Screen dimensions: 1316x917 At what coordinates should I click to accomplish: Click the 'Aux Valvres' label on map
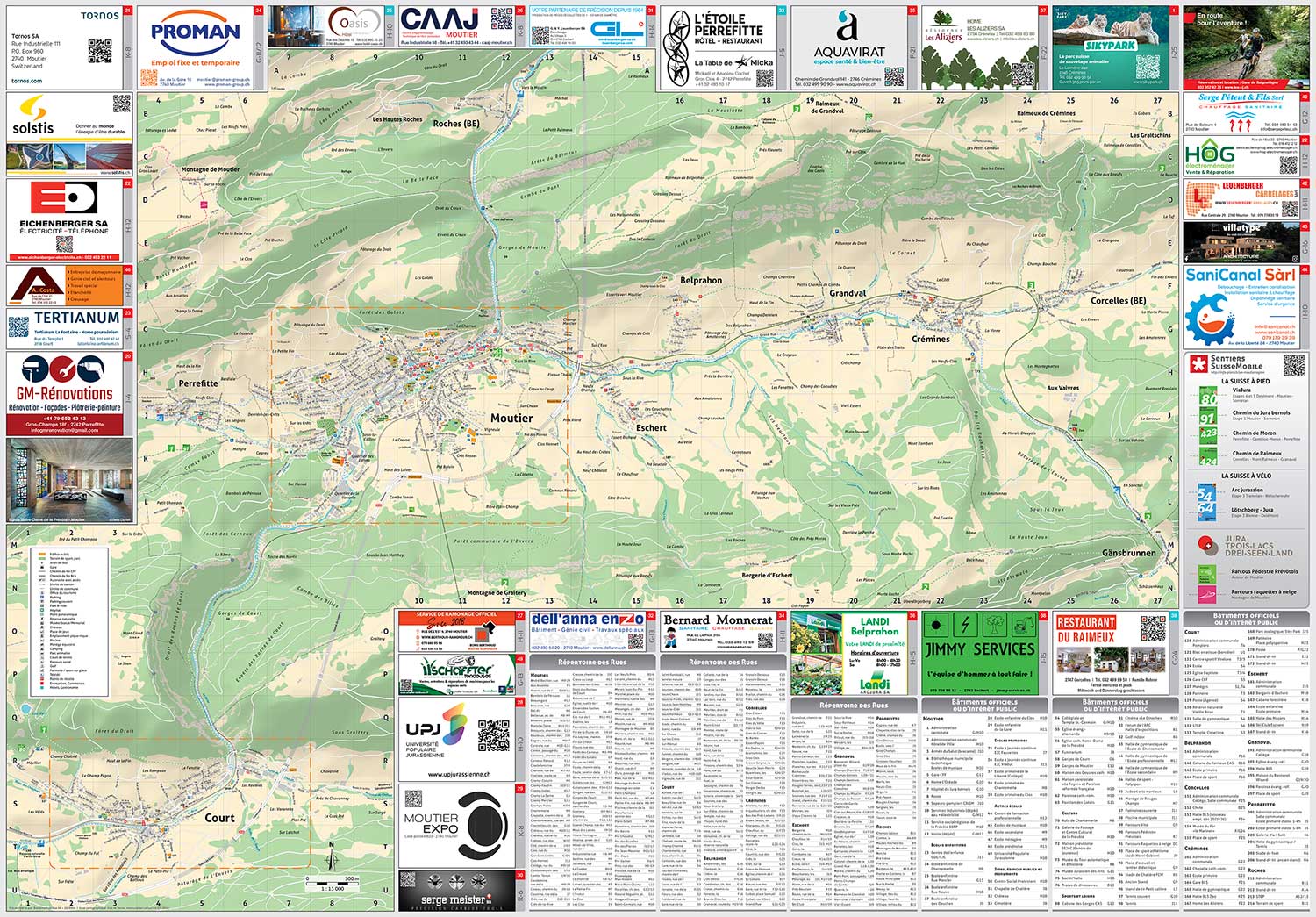1062,388
